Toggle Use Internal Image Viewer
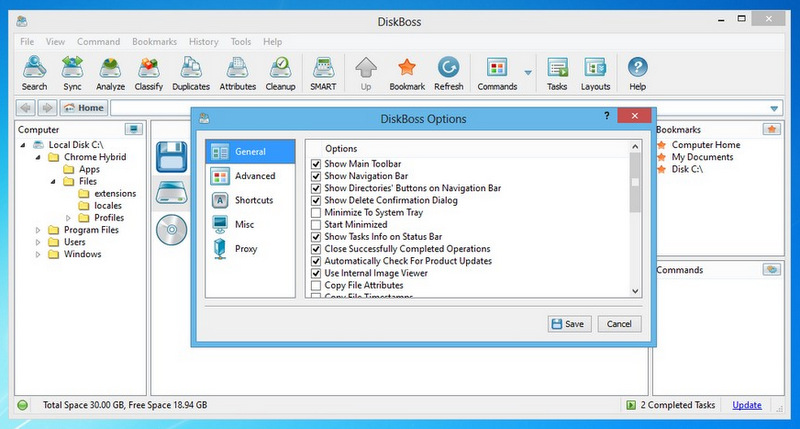Viewport: 800px width, 429px height. pos(316,273)
